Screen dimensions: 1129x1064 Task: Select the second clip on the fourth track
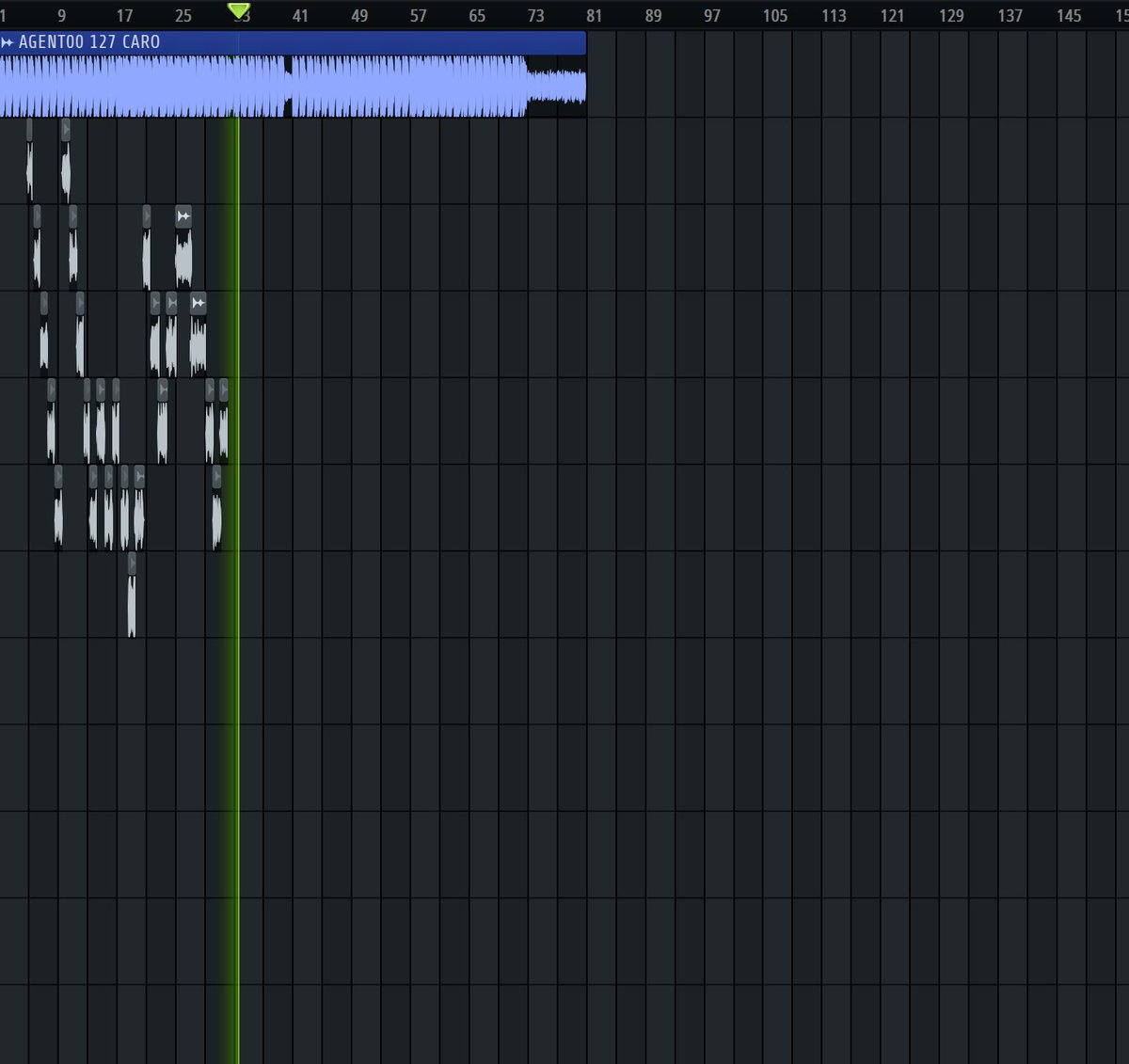80,334
